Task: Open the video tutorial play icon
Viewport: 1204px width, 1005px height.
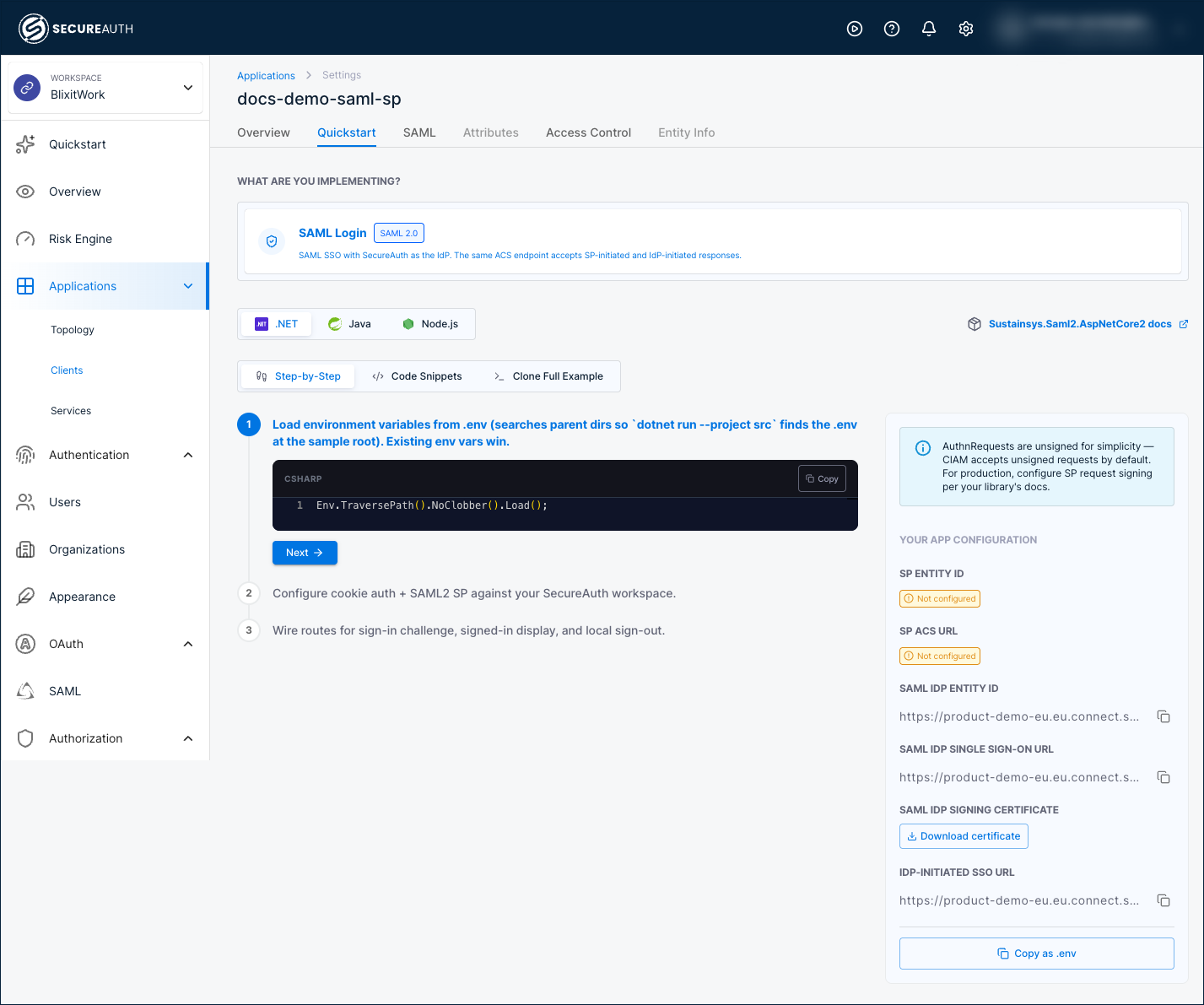Action: pyautogui.click(x=855, y=29)
